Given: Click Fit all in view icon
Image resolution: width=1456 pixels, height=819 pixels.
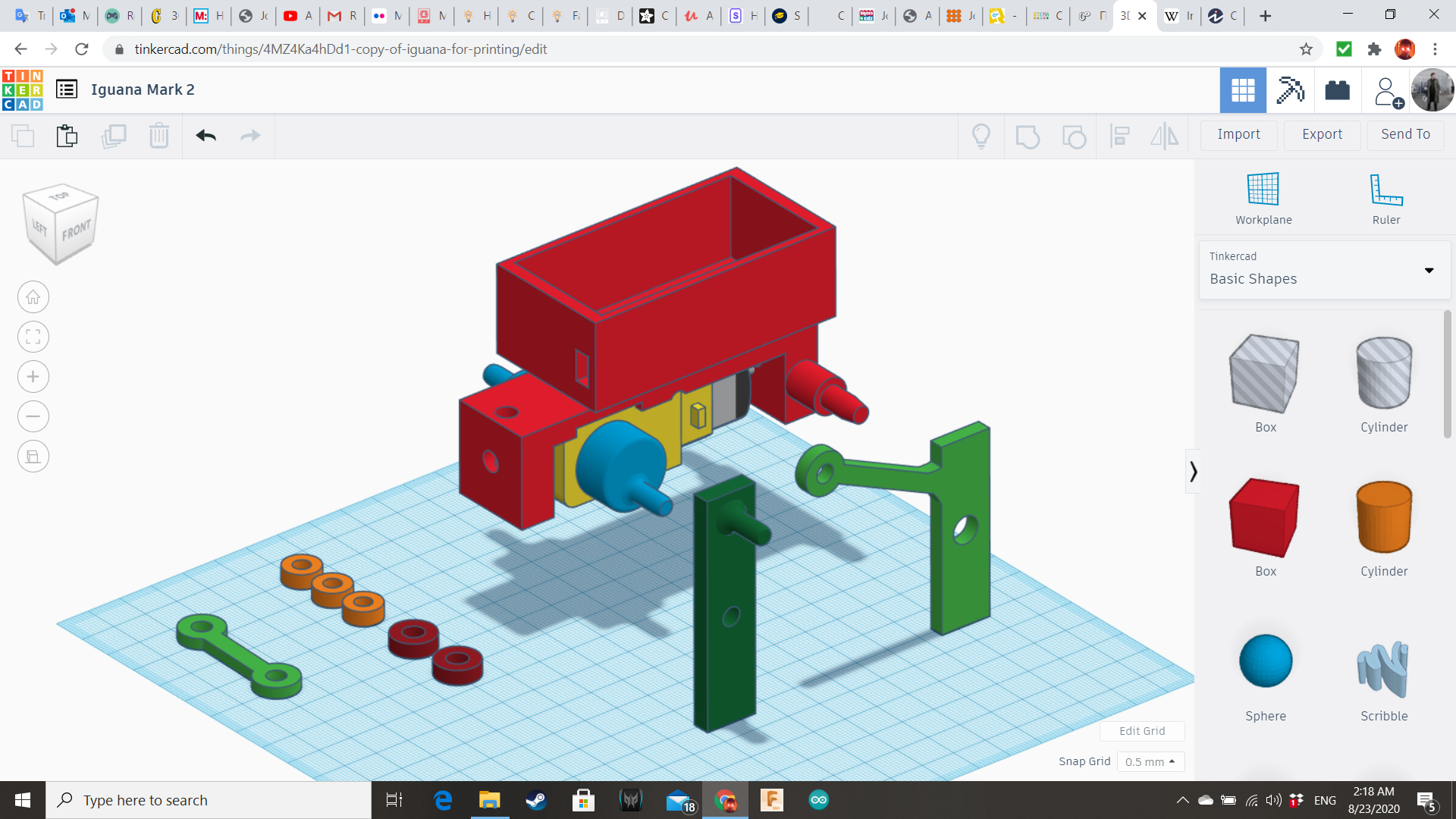Looking at the screenshot, I should (x=33, y=337).
